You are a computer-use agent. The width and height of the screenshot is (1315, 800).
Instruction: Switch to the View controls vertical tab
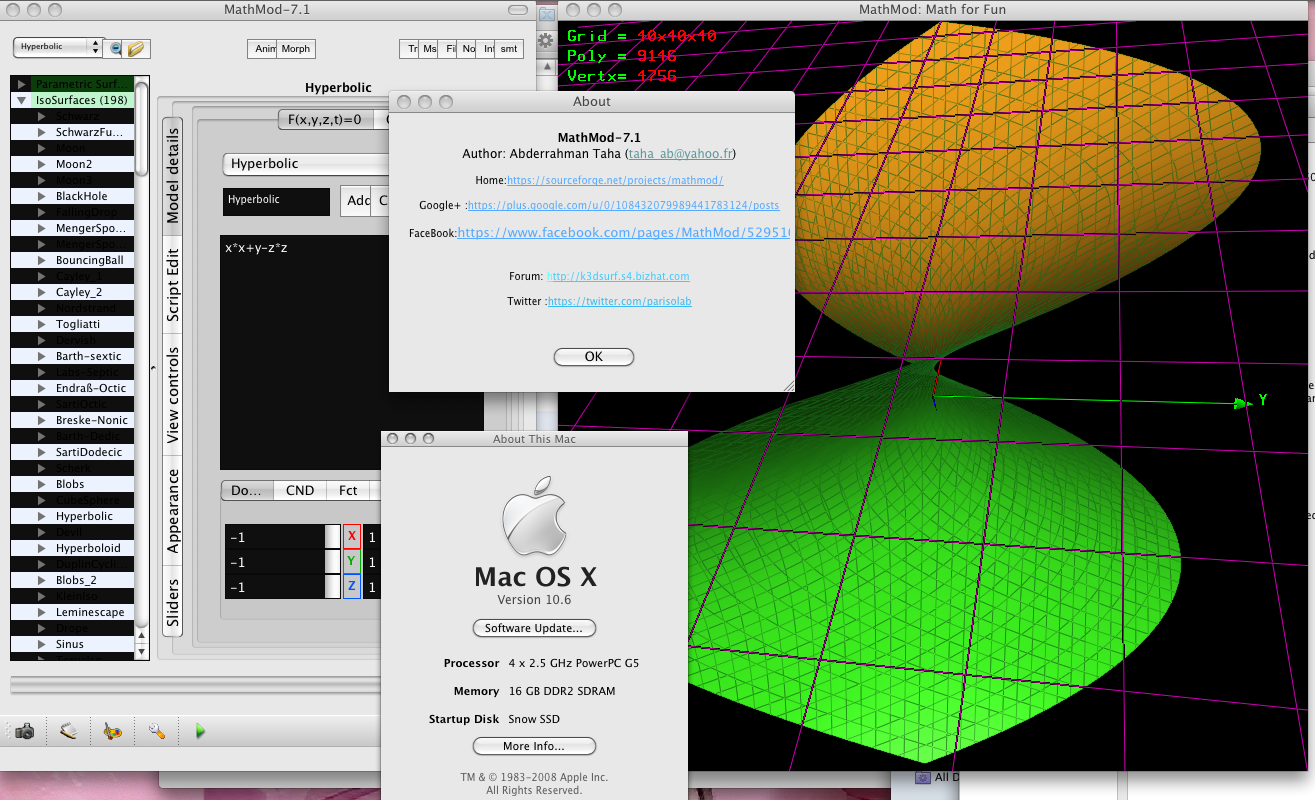[x=173, y=395]
